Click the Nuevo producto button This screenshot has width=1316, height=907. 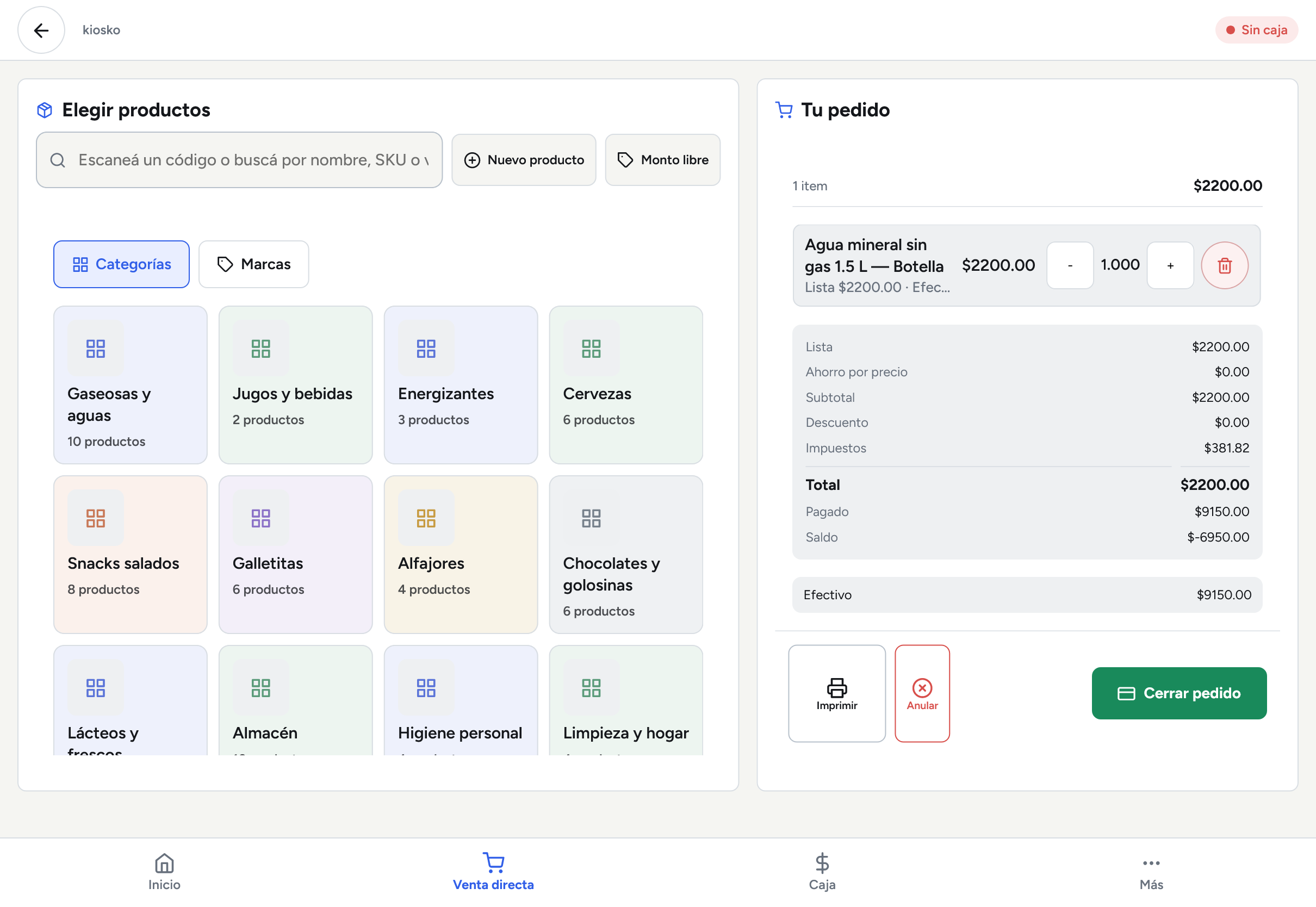[x=523, y=160]
